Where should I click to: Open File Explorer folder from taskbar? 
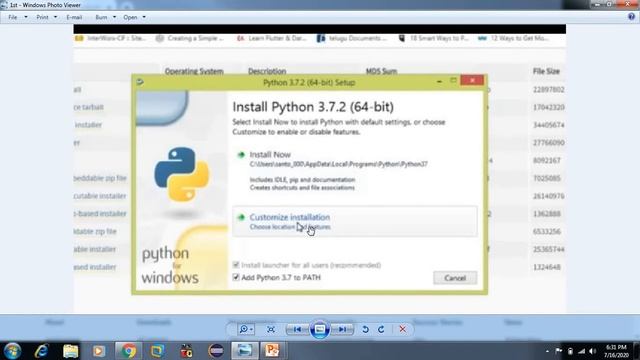click(71, 351)
